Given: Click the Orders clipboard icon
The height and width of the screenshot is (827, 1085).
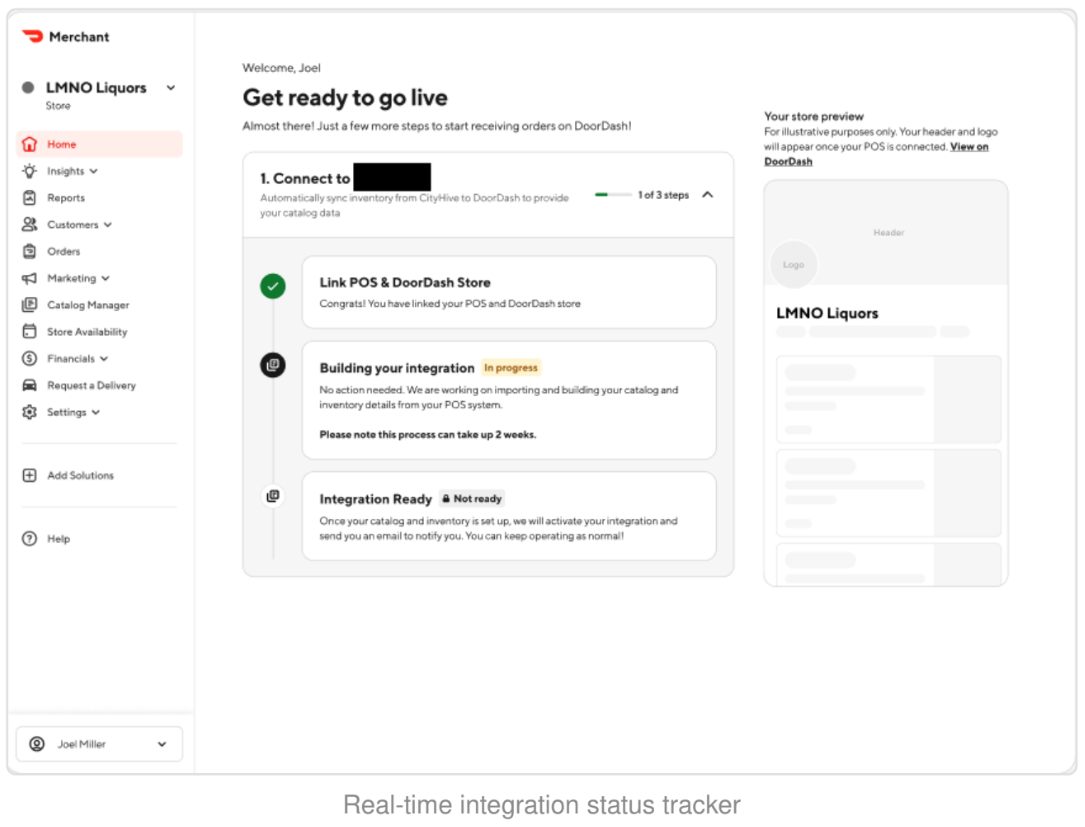Looking at the screenshot, I should pos(29,251).
